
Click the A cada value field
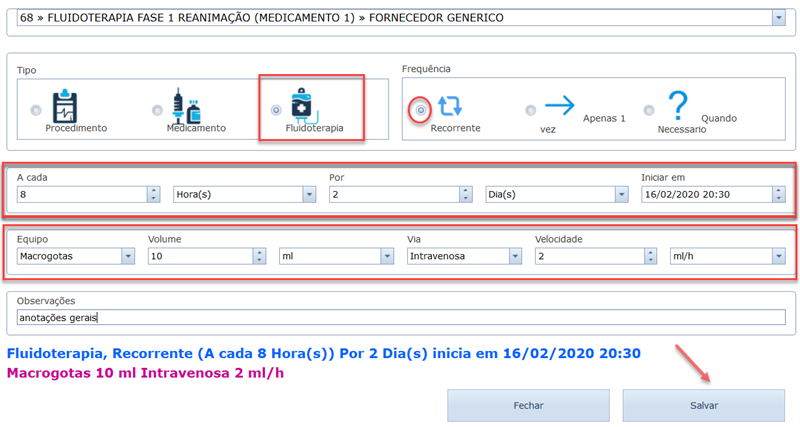point(82,194)
